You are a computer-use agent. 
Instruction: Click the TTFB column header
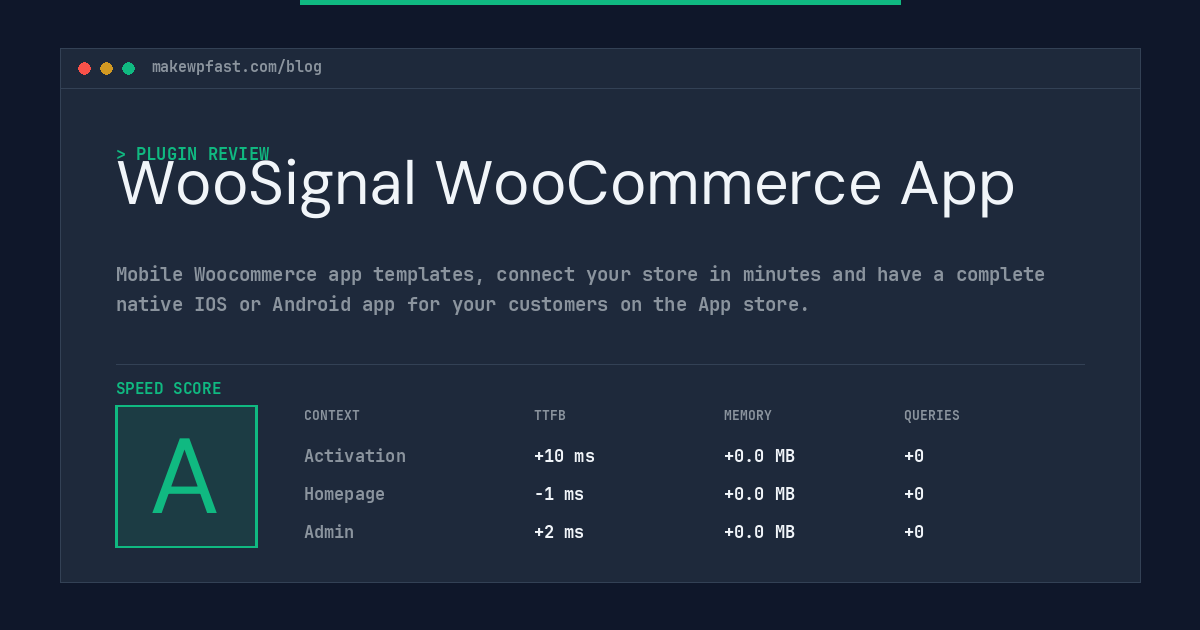(550, 416)
